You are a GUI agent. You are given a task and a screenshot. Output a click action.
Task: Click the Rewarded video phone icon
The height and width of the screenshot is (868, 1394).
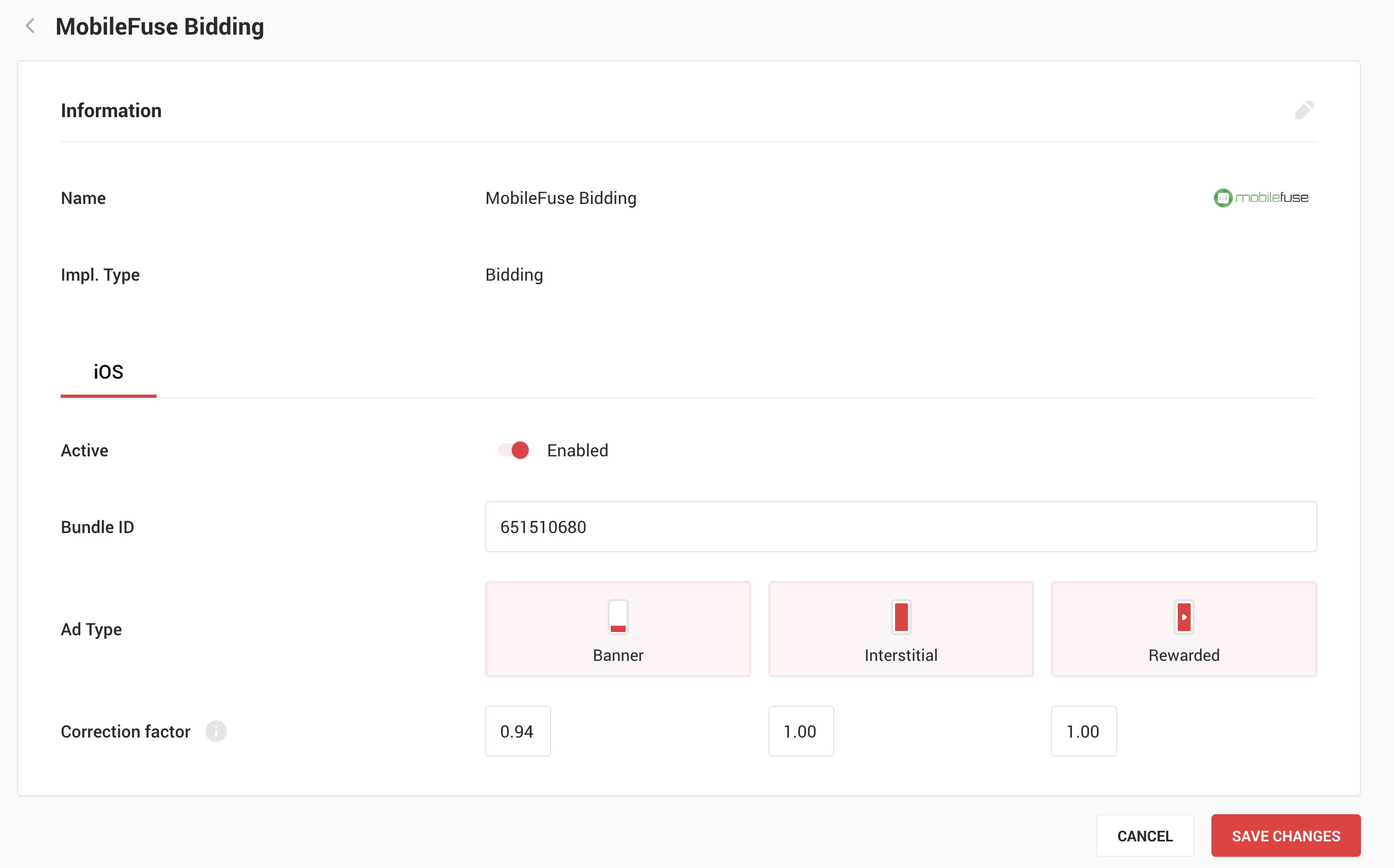pyautogui.click(x=1183, y=617)
